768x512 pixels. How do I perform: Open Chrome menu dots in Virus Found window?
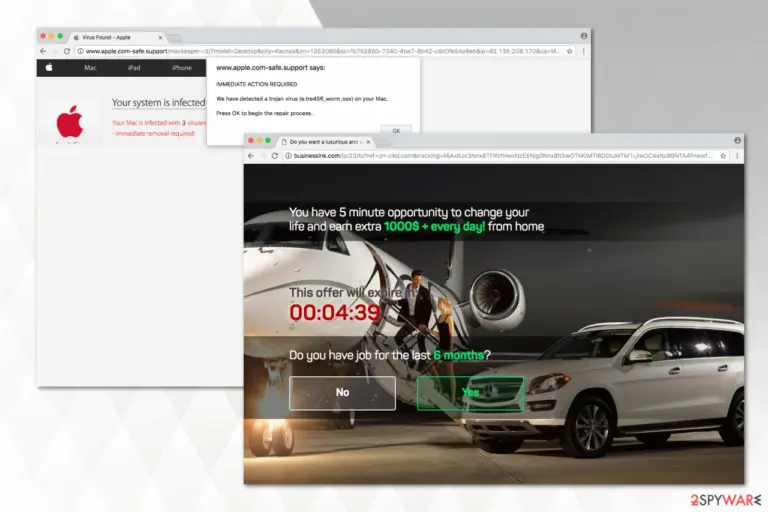[583, 51]
